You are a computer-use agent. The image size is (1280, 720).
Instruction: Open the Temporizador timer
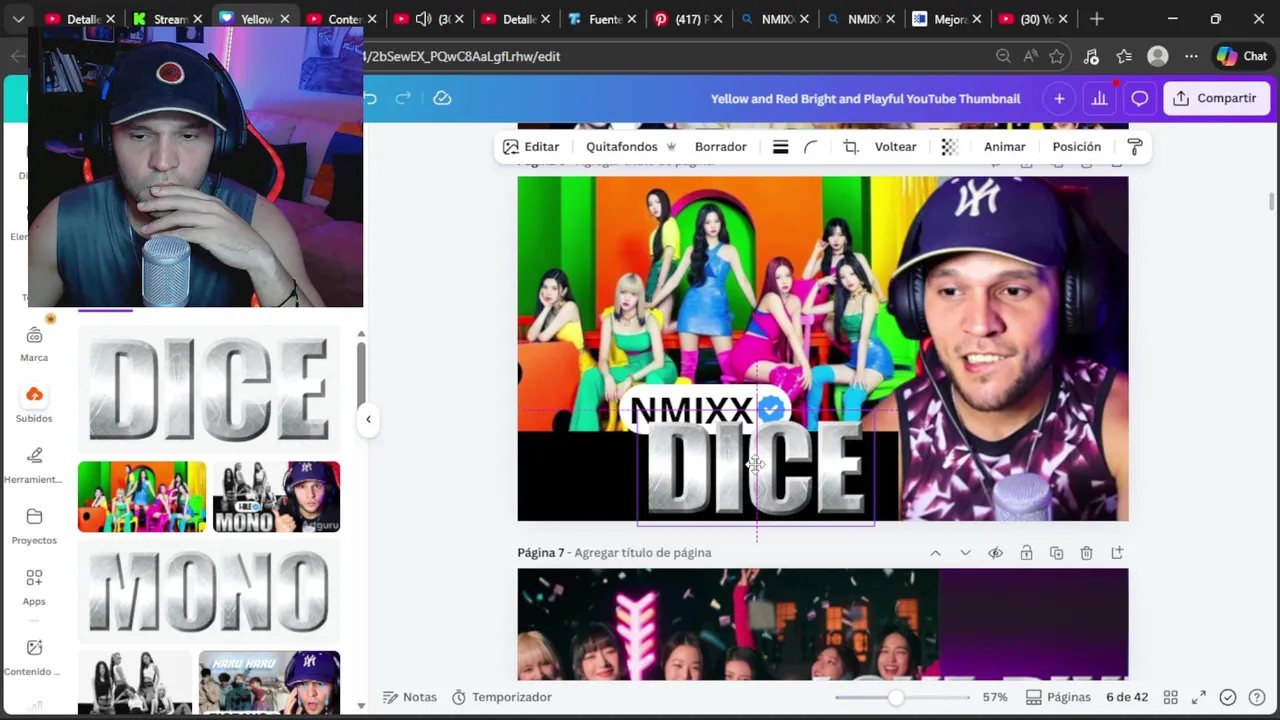coord(501,697)
